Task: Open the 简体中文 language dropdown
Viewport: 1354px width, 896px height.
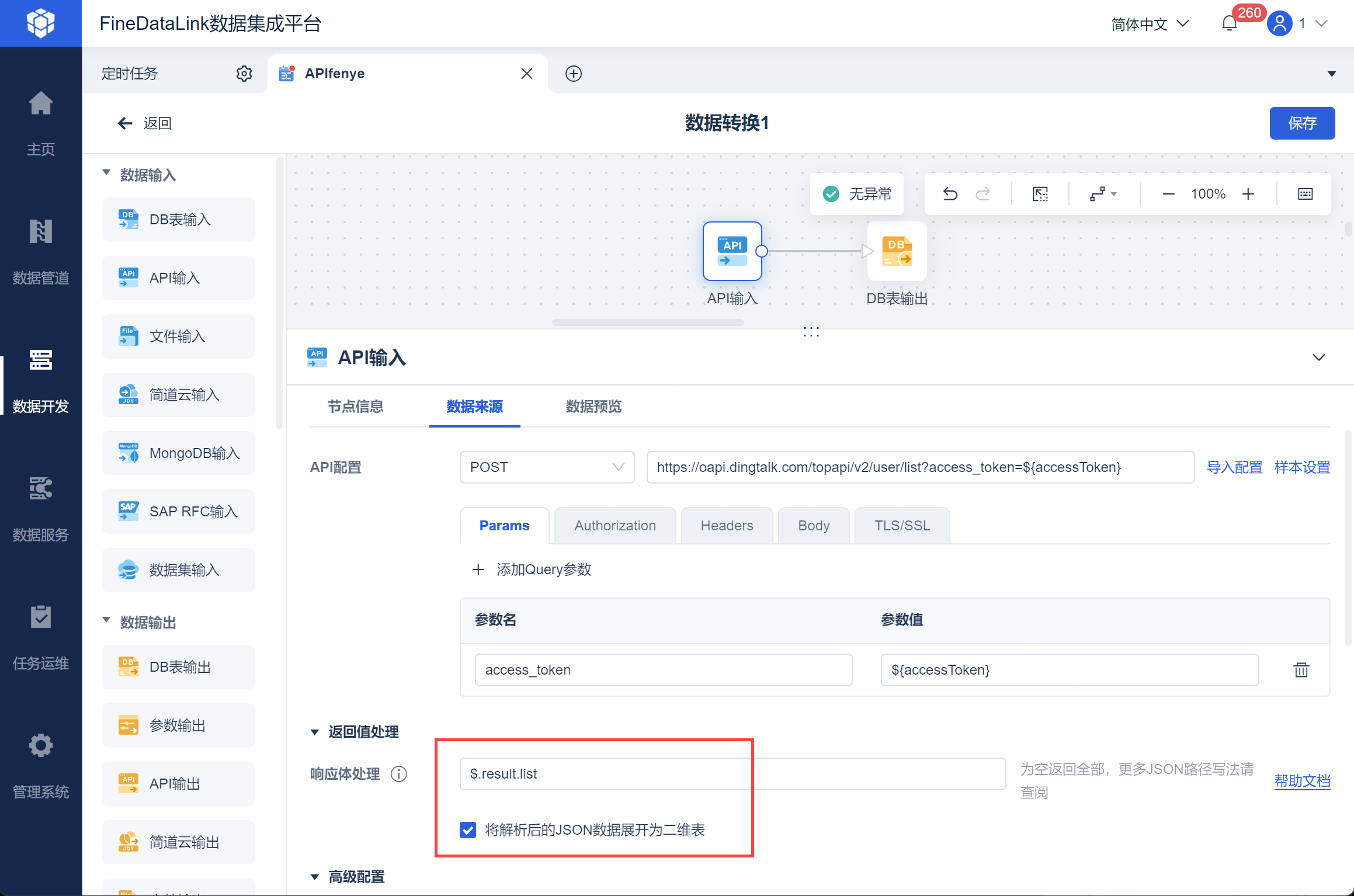Action: click(1149, 24)
